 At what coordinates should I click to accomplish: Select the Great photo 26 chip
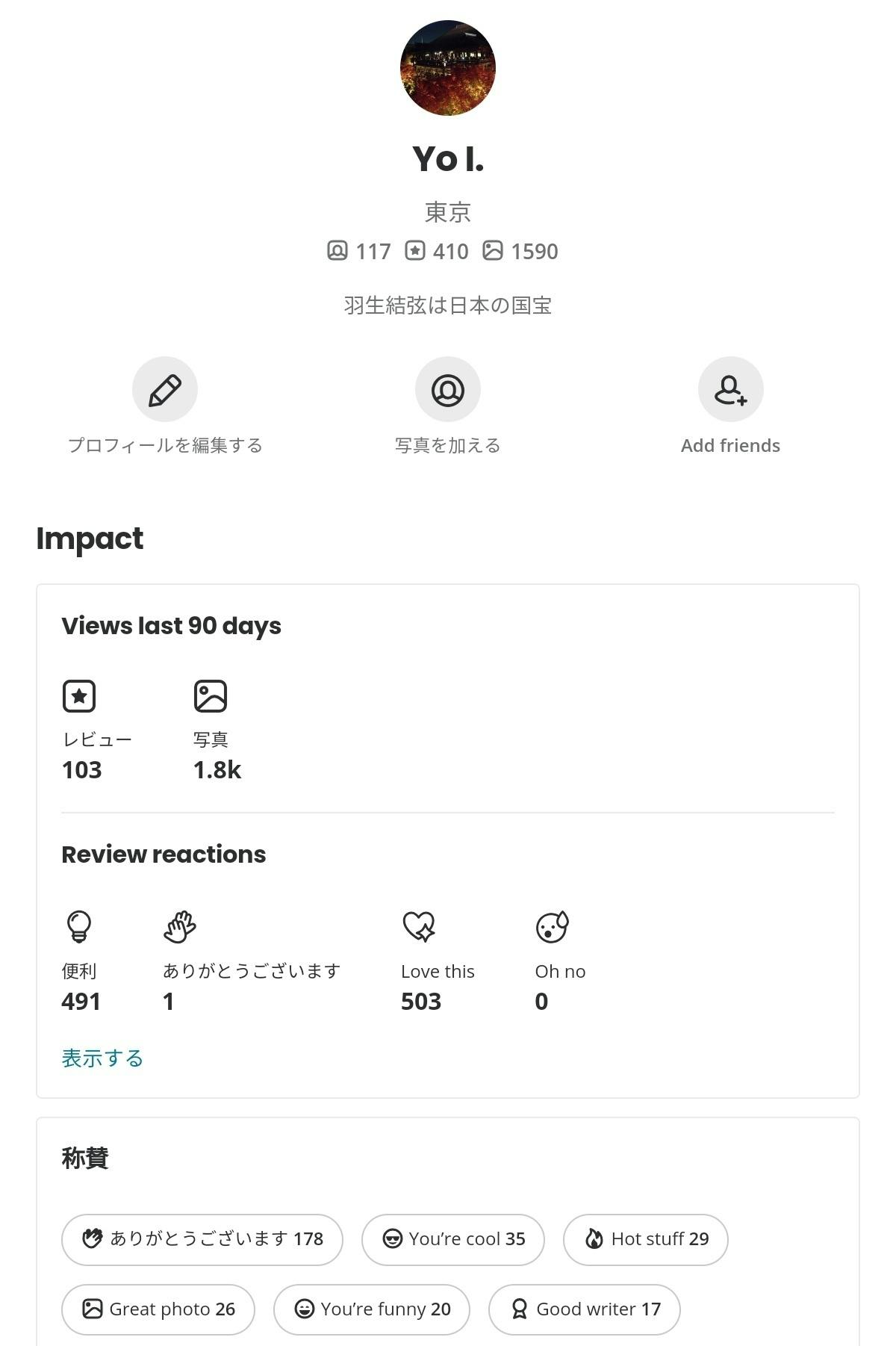[x=158, y=1309]
